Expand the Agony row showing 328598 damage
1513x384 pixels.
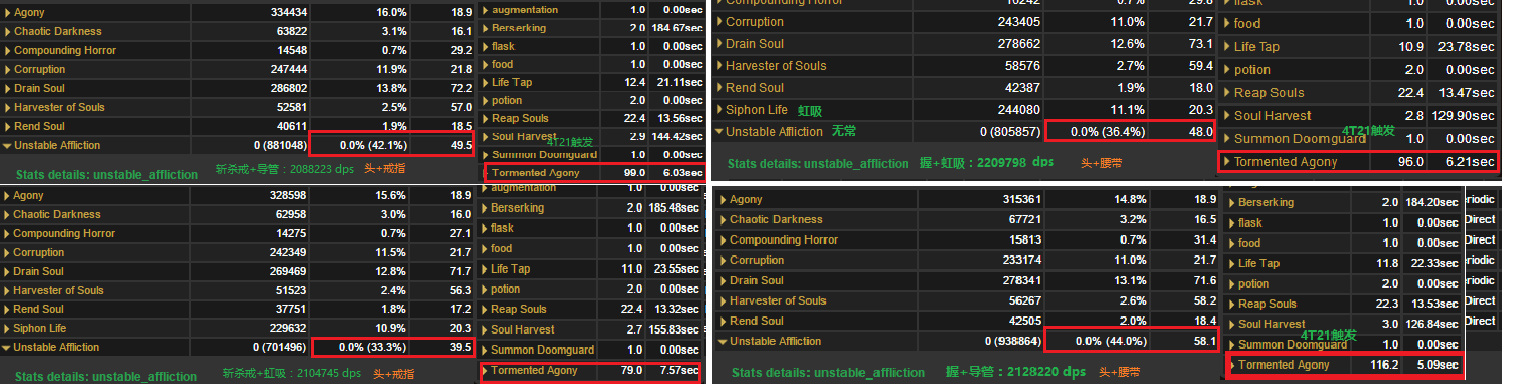point(7,195)
